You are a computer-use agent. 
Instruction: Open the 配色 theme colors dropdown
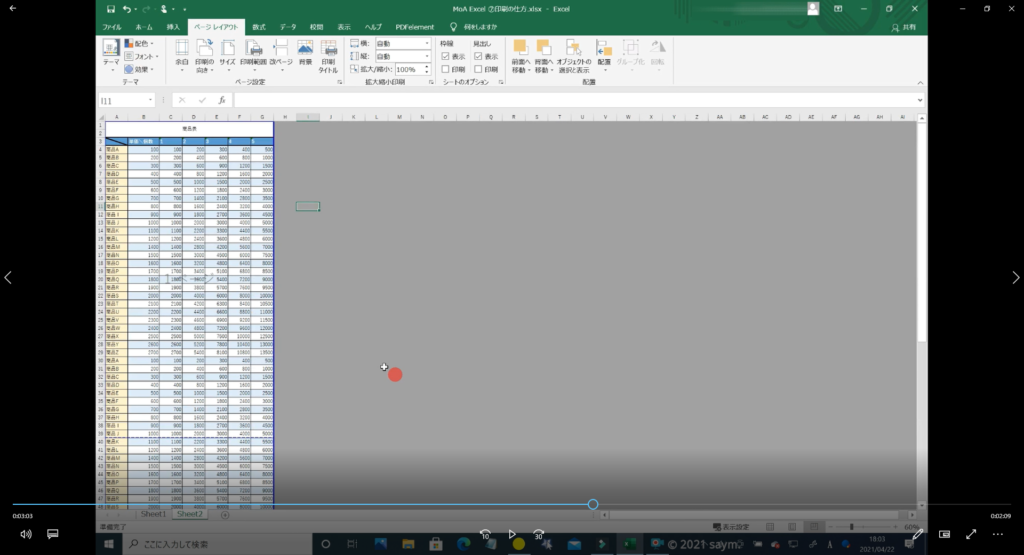(141, 44)
